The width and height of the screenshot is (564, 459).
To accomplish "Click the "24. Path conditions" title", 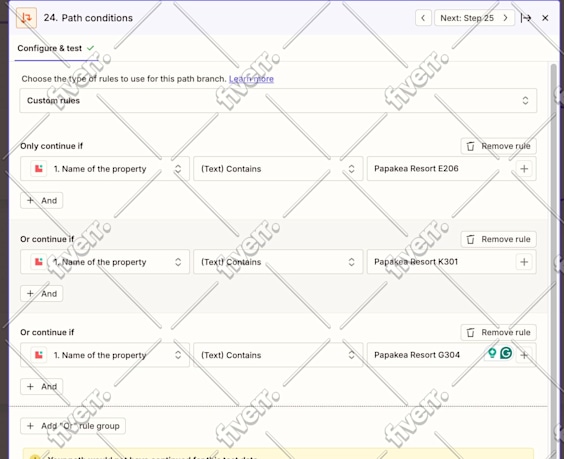I will (88, 18).
